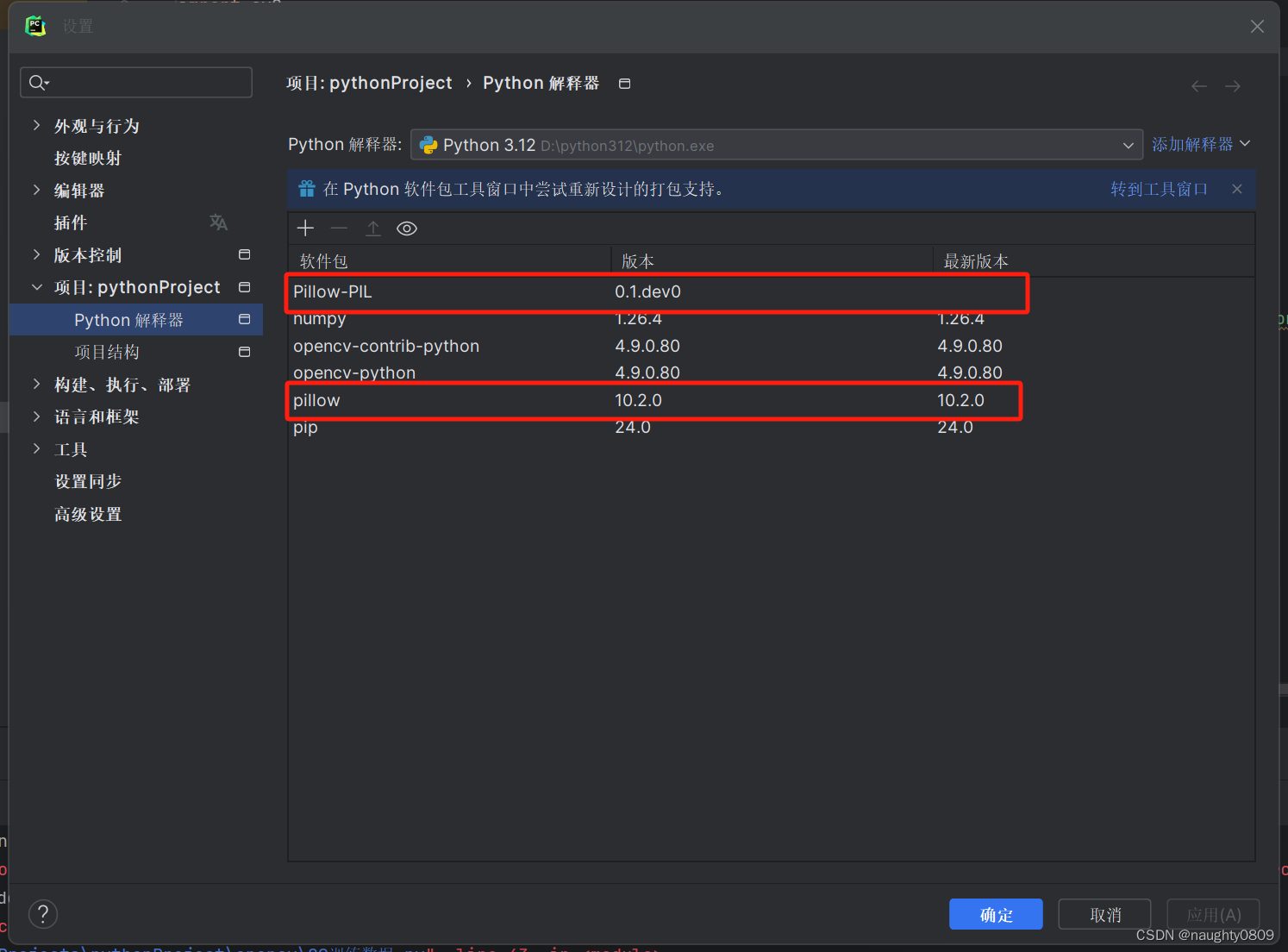This screenshot has width=1288, height=952.
Task: Expand the 工具 section
Action: (36, 449)
